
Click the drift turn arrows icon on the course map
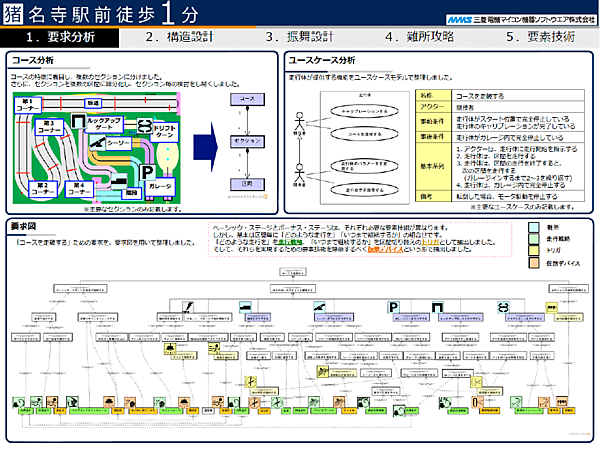(145, 126)
